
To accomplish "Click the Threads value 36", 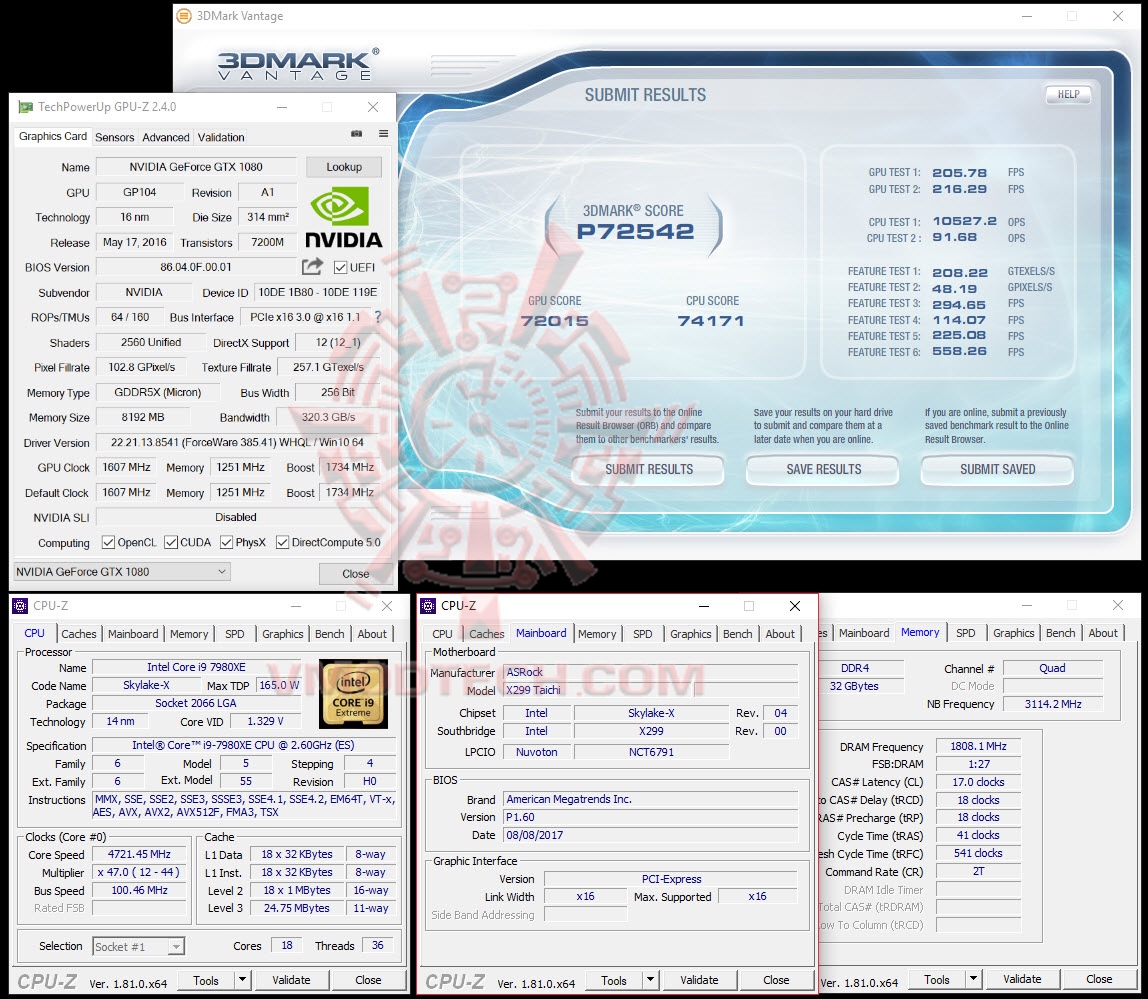I will click(x=377, y=946).
